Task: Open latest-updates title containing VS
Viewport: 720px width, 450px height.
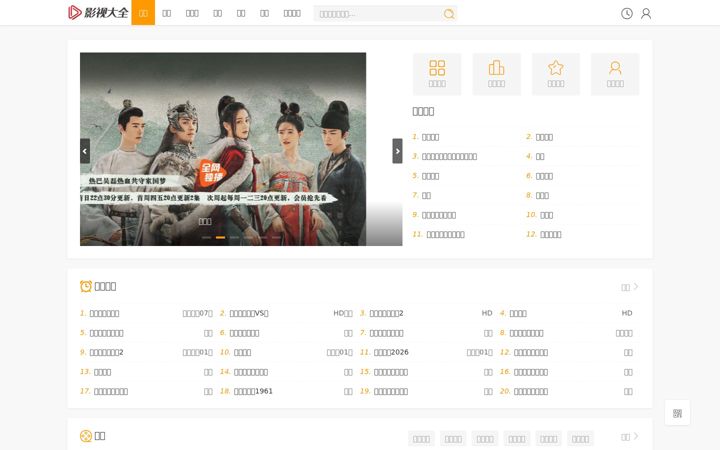Action: (249, 314)
